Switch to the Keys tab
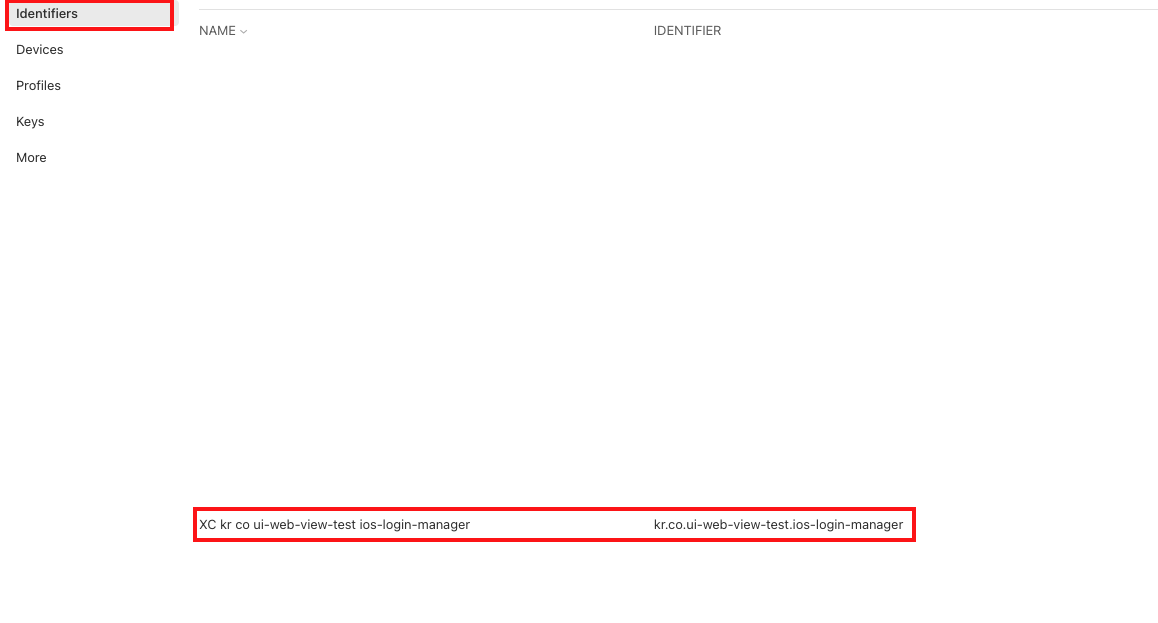Viewport: 1158px width, 623px height. click(30, 122)
